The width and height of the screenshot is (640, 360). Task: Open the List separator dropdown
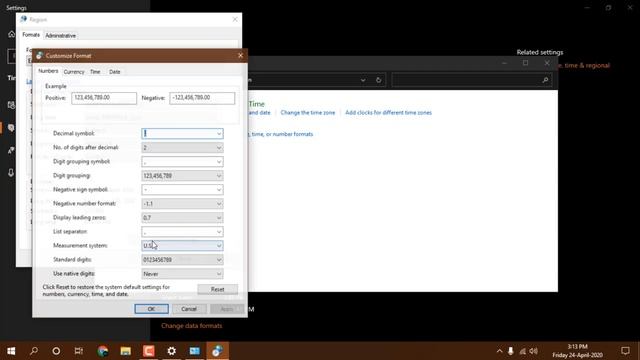pos(182,232)
